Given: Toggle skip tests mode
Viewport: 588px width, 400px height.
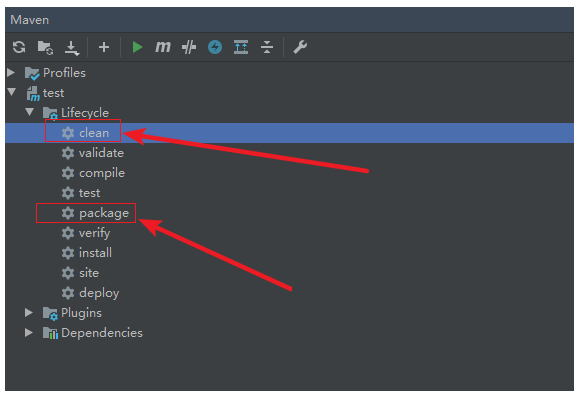Looking at the screenshot, I should 189,47.
